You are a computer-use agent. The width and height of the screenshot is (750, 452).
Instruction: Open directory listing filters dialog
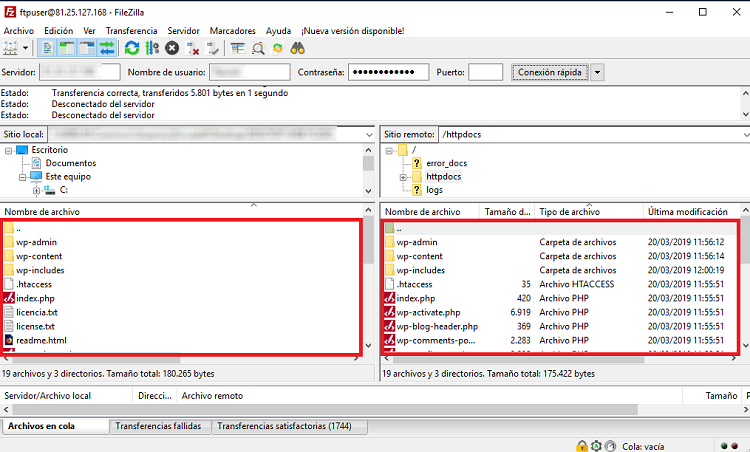tap(238, 48)
